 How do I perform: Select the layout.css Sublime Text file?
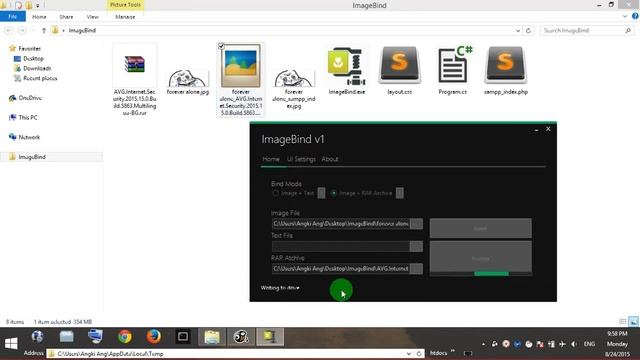pyautogui.click(x=400, y=70)
